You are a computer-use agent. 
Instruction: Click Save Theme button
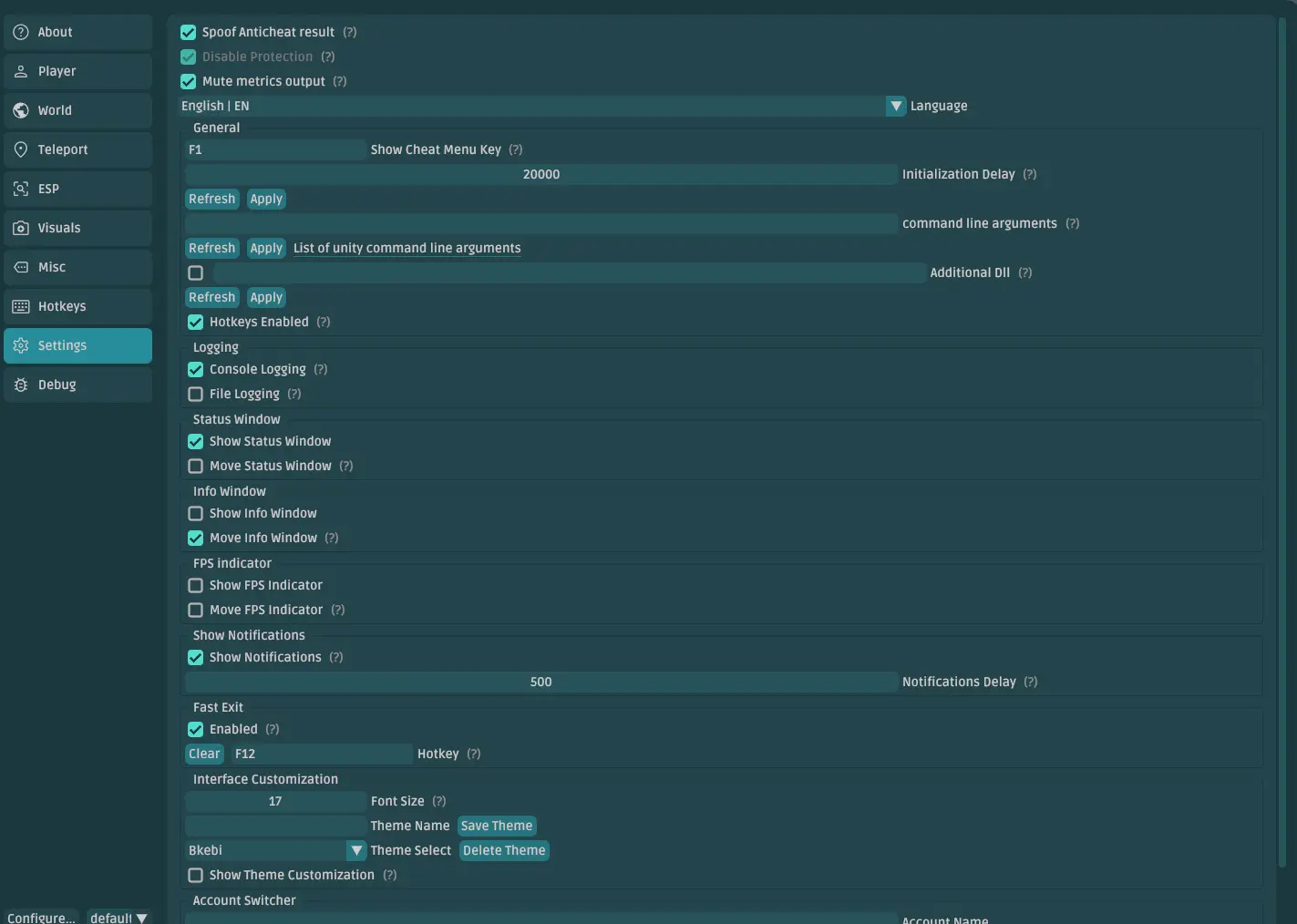(497, 826)
